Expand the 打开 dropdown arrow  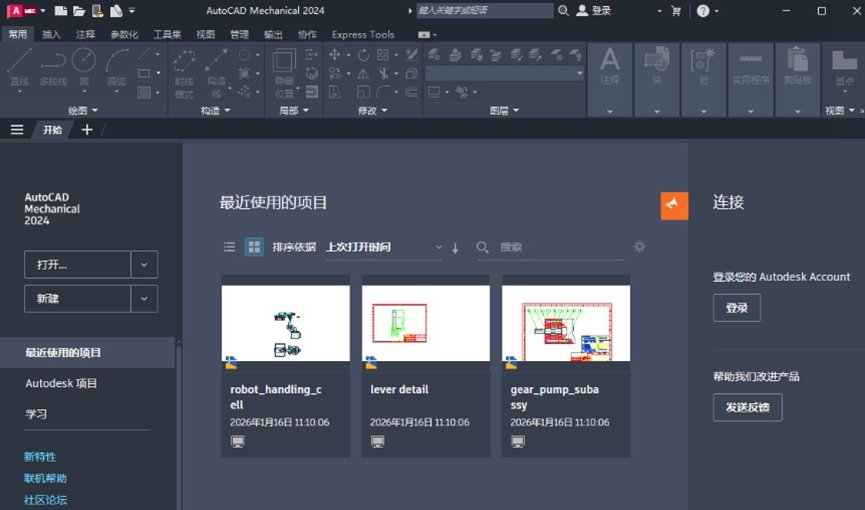[x=144, y=264]
